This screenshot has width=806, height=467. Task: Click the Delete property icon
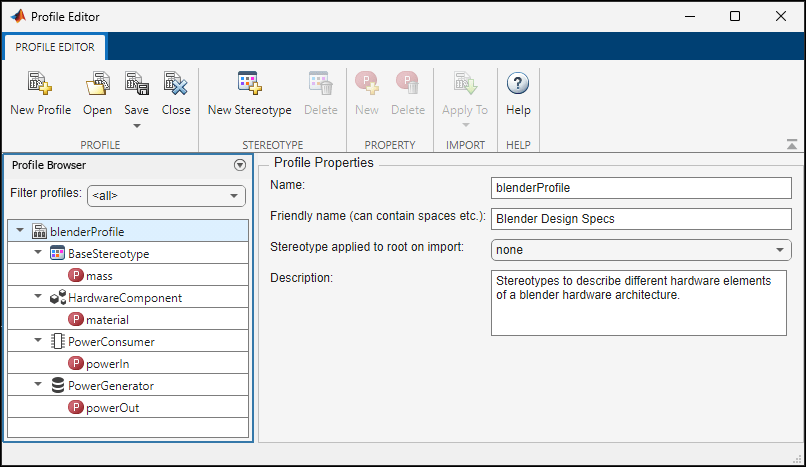[408, 83]
